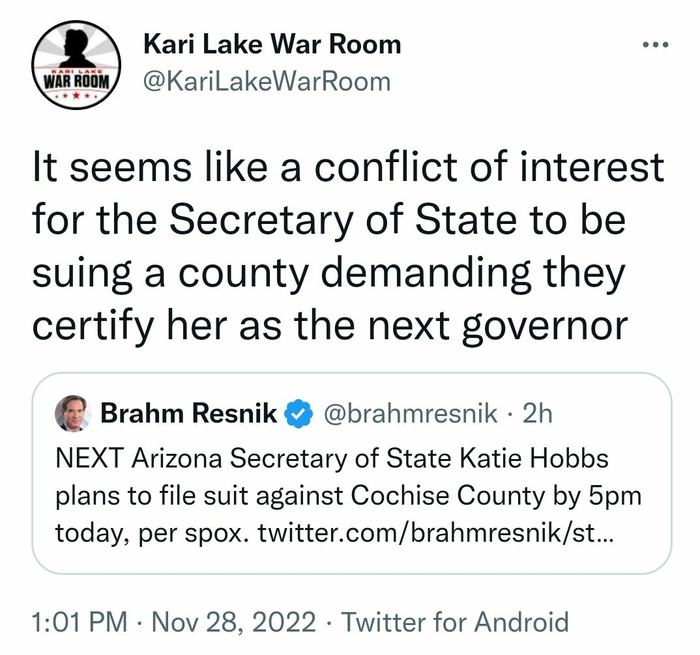
Task: Click the Brahm Resnik display name
Action: tap(188, 411)
